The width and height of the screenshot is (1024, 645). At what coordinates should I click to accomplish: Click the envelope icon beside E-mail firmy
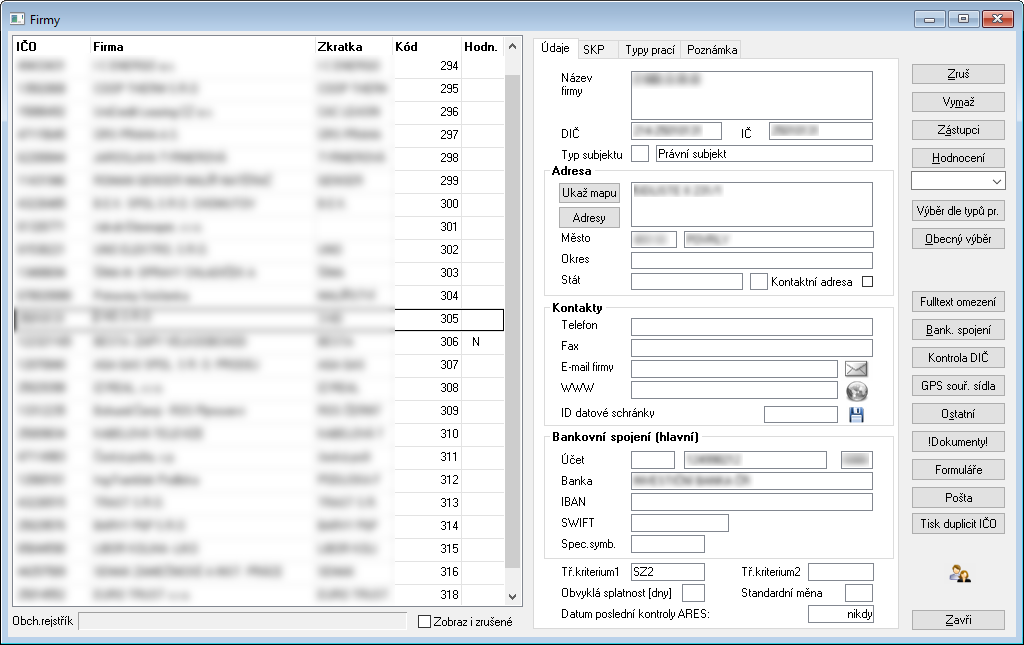point(856,369)
